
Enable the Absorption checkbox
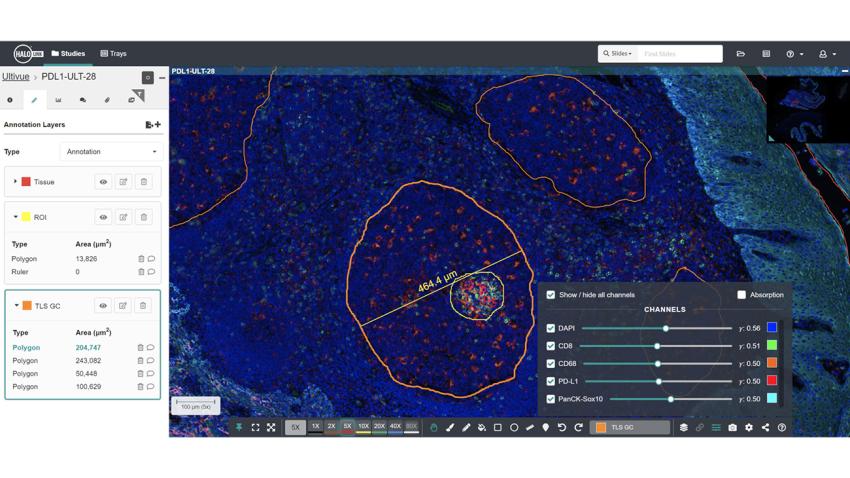click(741, 295)
